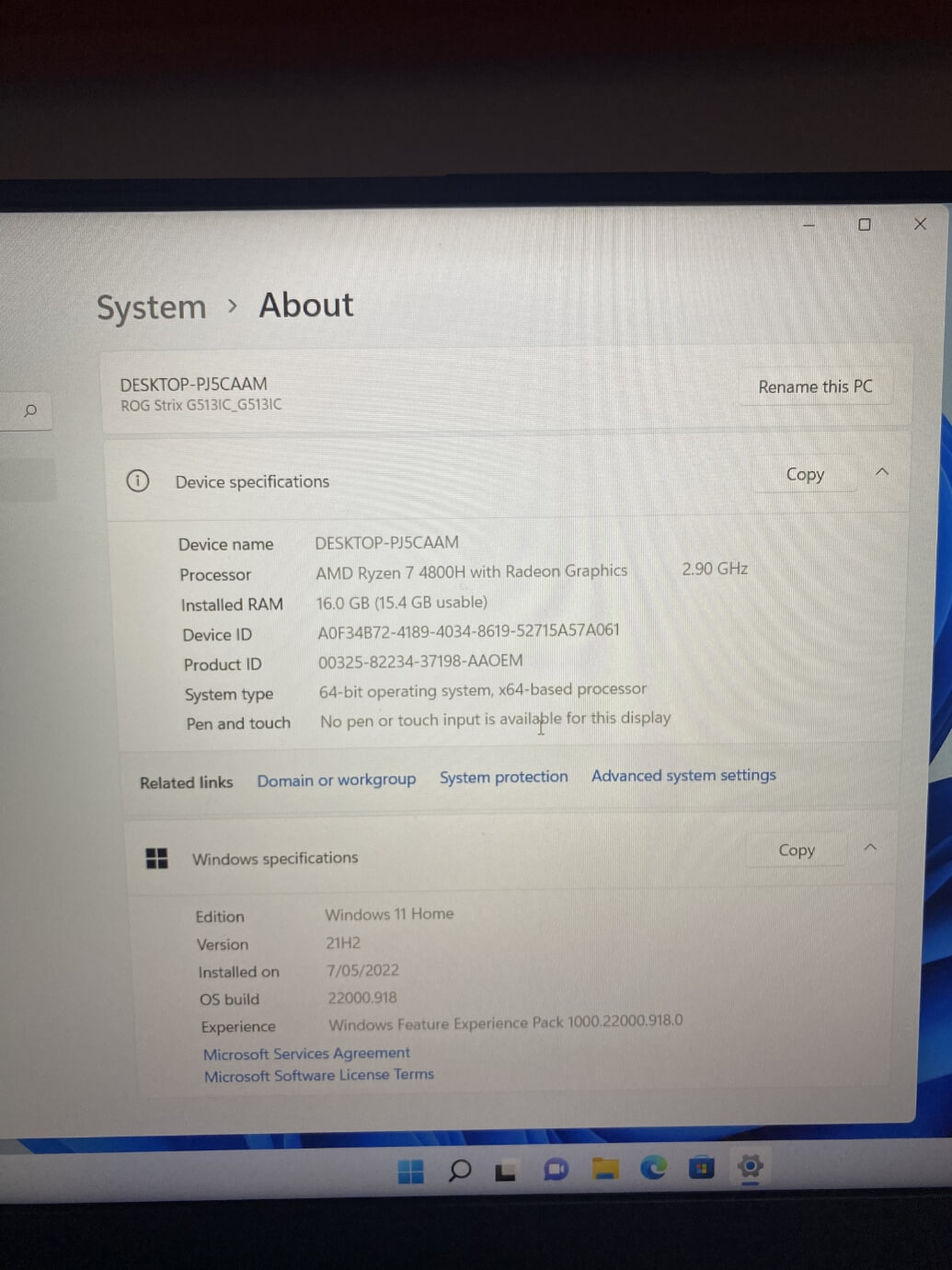
Task: Click the Experience label
Action: 238,1027
